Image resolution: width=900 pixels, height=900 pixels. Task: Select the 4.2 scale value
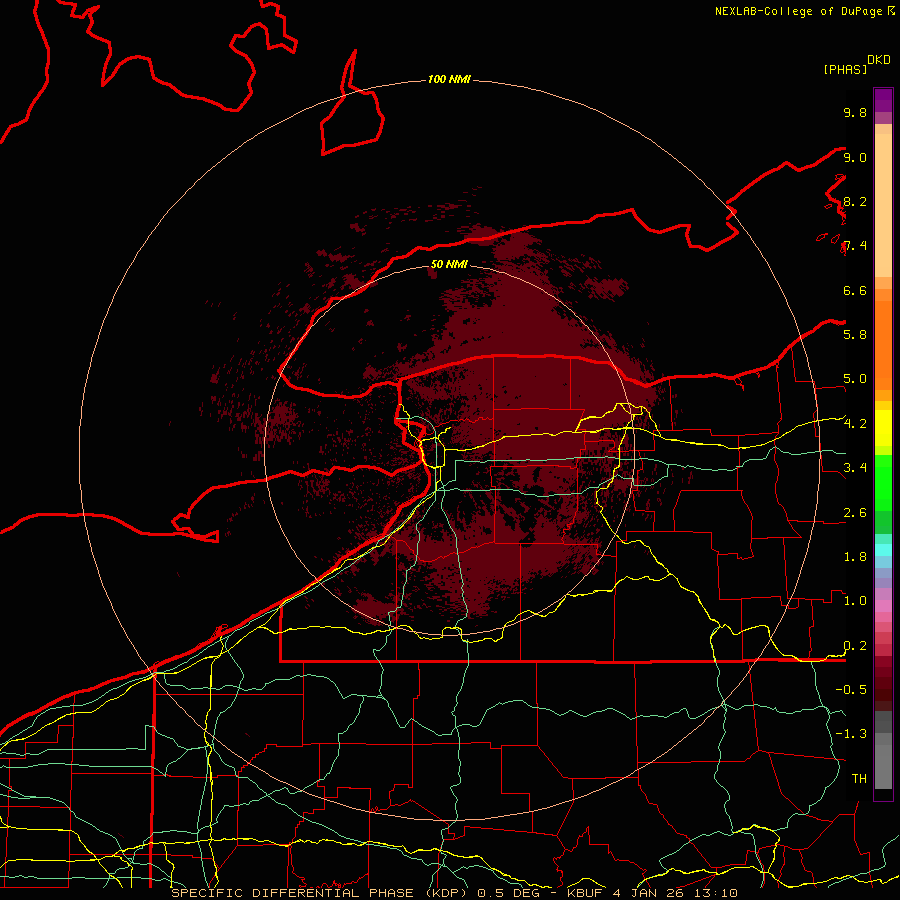coord(855,424)
